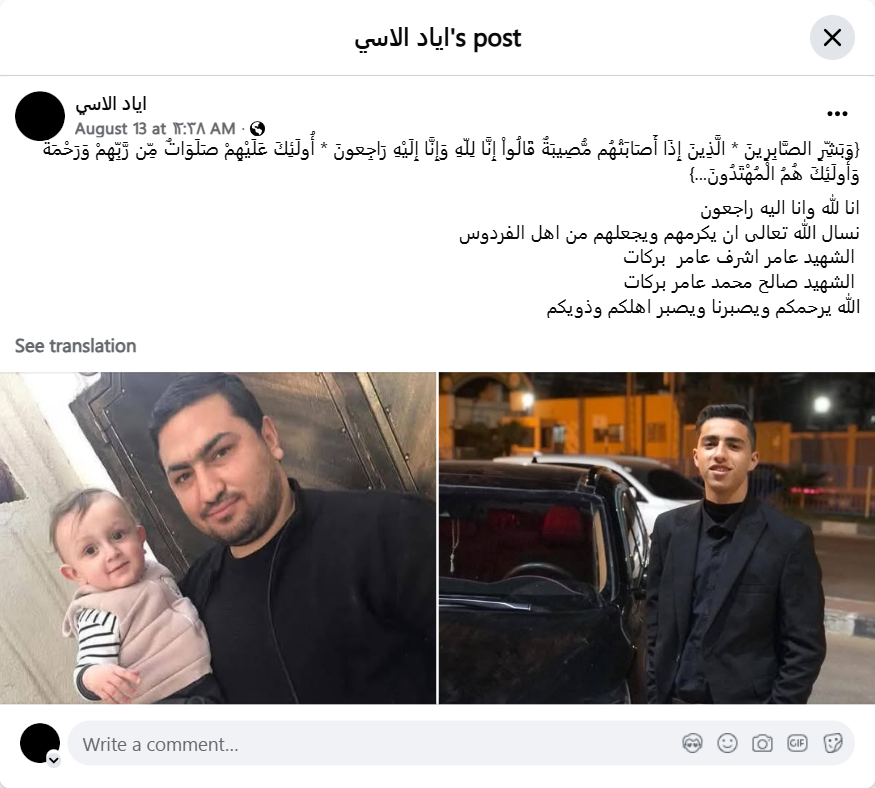The image size is (875, 788).
Task: Open the GIF picker in comment box
Action: pos(797,743)
